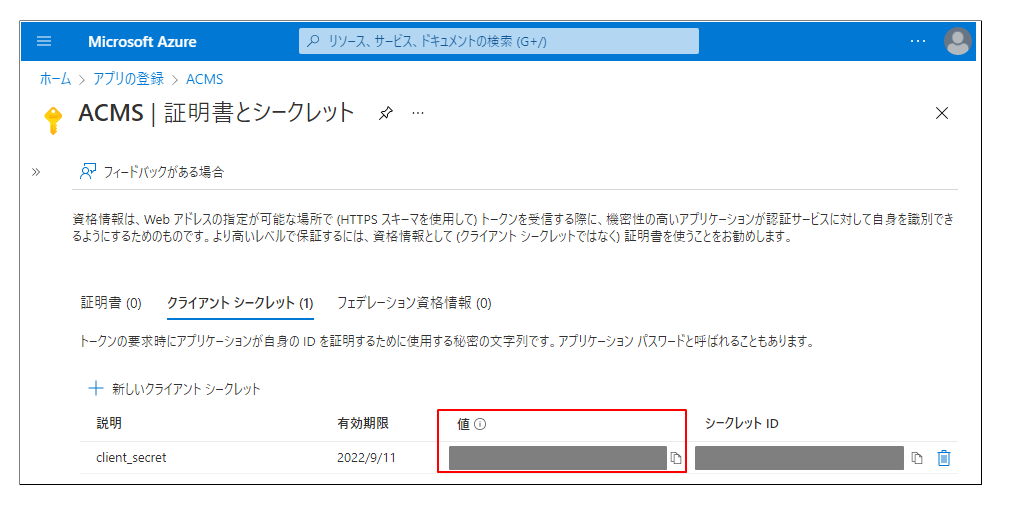Go to ホーム breadcrumb
The height and width of the screenshot is (505, 1021).
pos(55,79)
